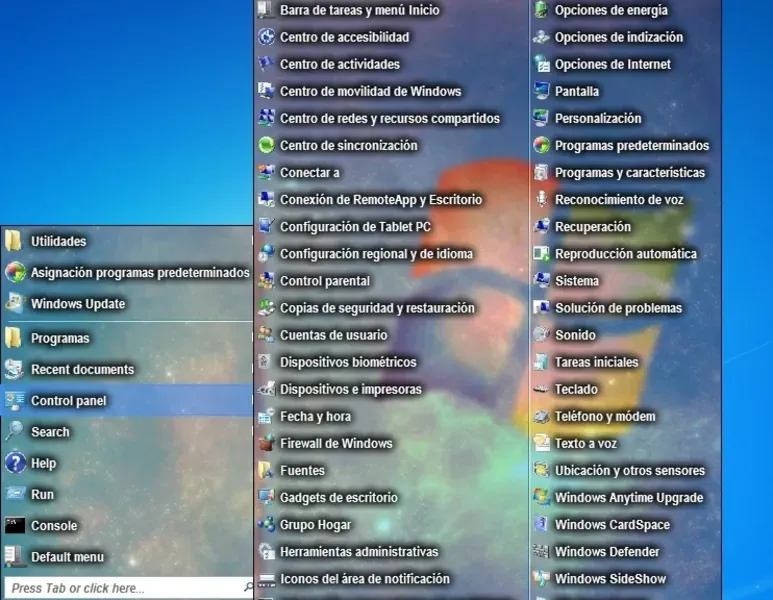Click the Control parental icon
The width and height of the screenshot is (773, 600).
(266, 281)
